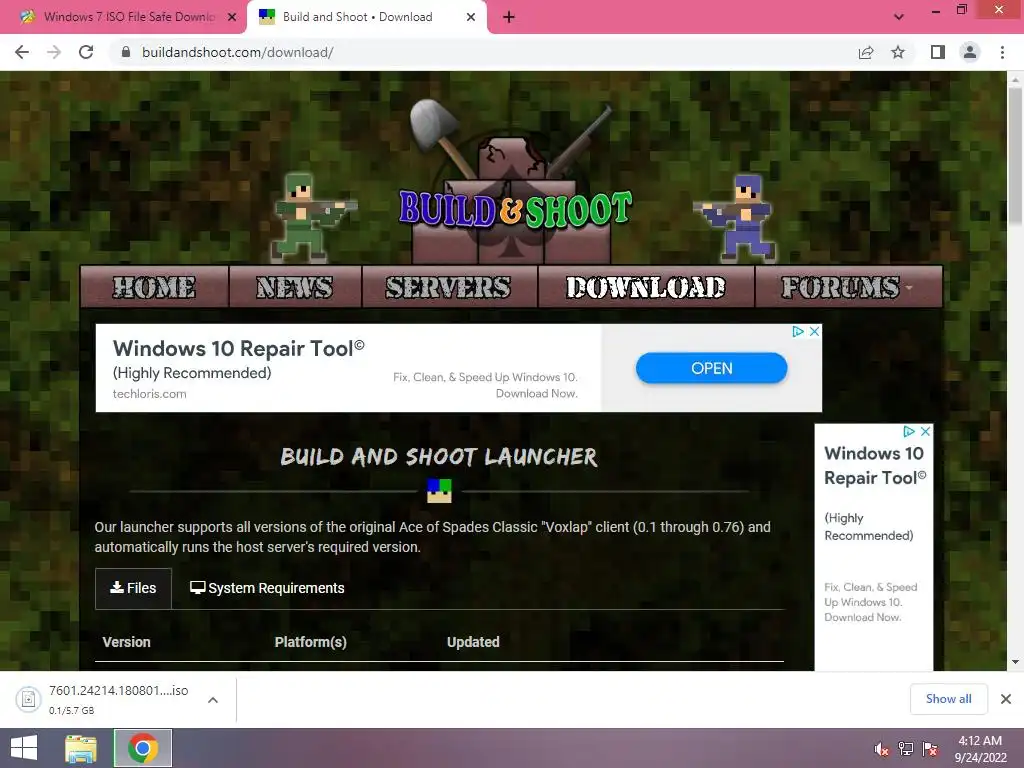Go back to the previous page
Image resolution: width=1024 pixels, height=768 pixels.
[22, 52]
